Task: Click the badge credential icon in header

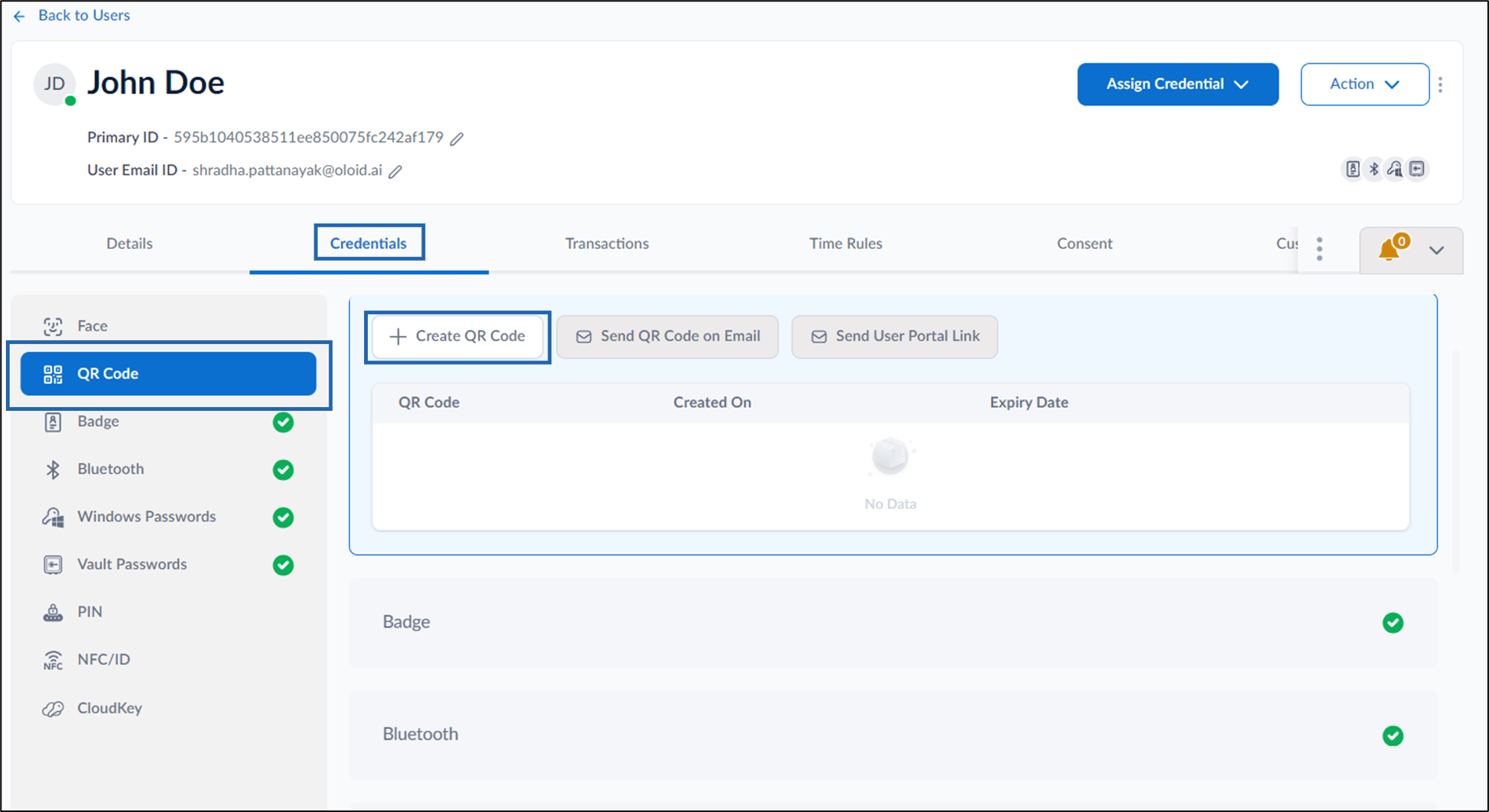Action: [x=1352, y=169]
